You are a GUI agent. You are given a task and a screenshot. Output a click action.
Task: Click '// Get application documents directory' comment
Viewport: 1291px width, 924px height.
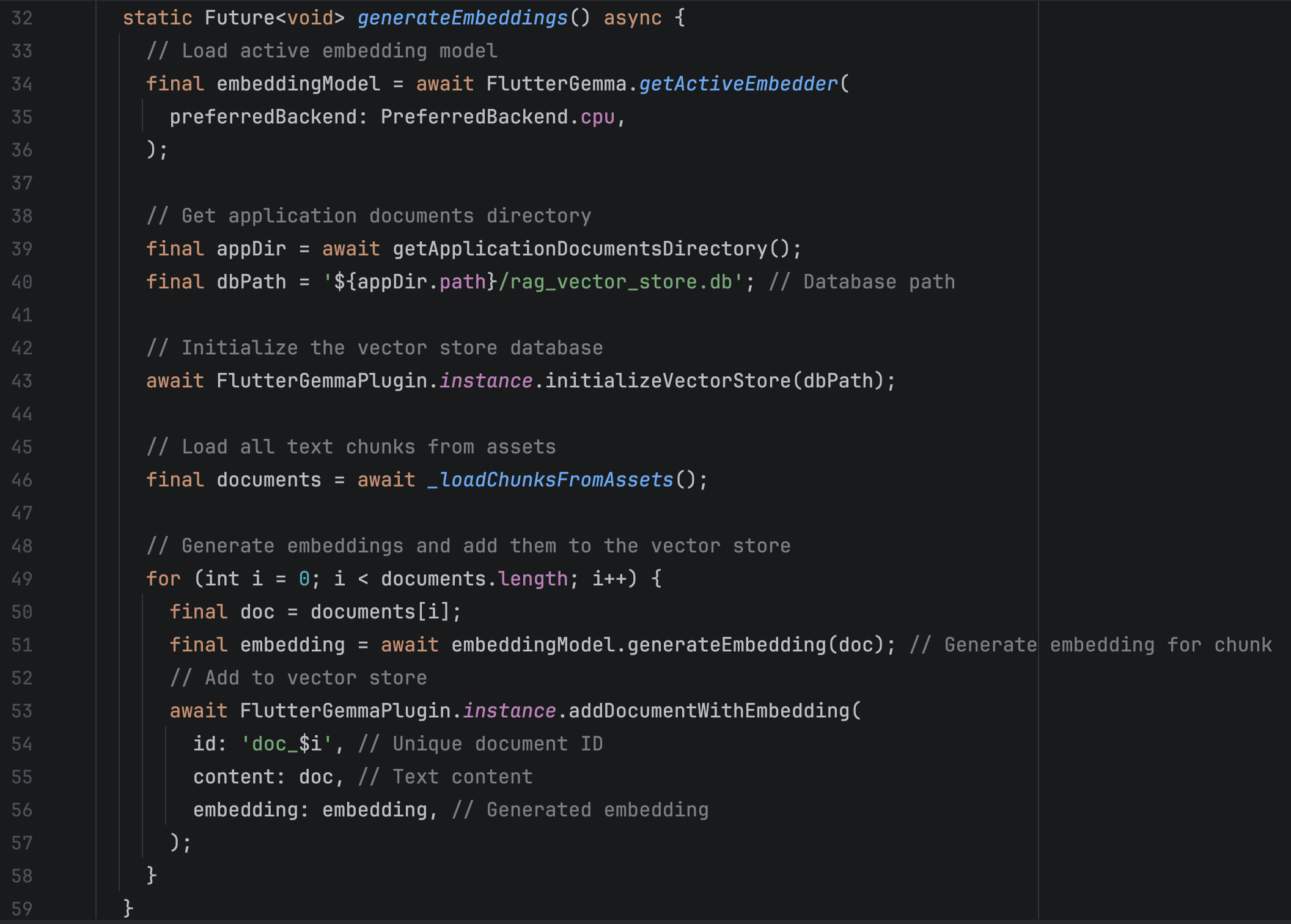pyautogui.click(x=369, y=216)
